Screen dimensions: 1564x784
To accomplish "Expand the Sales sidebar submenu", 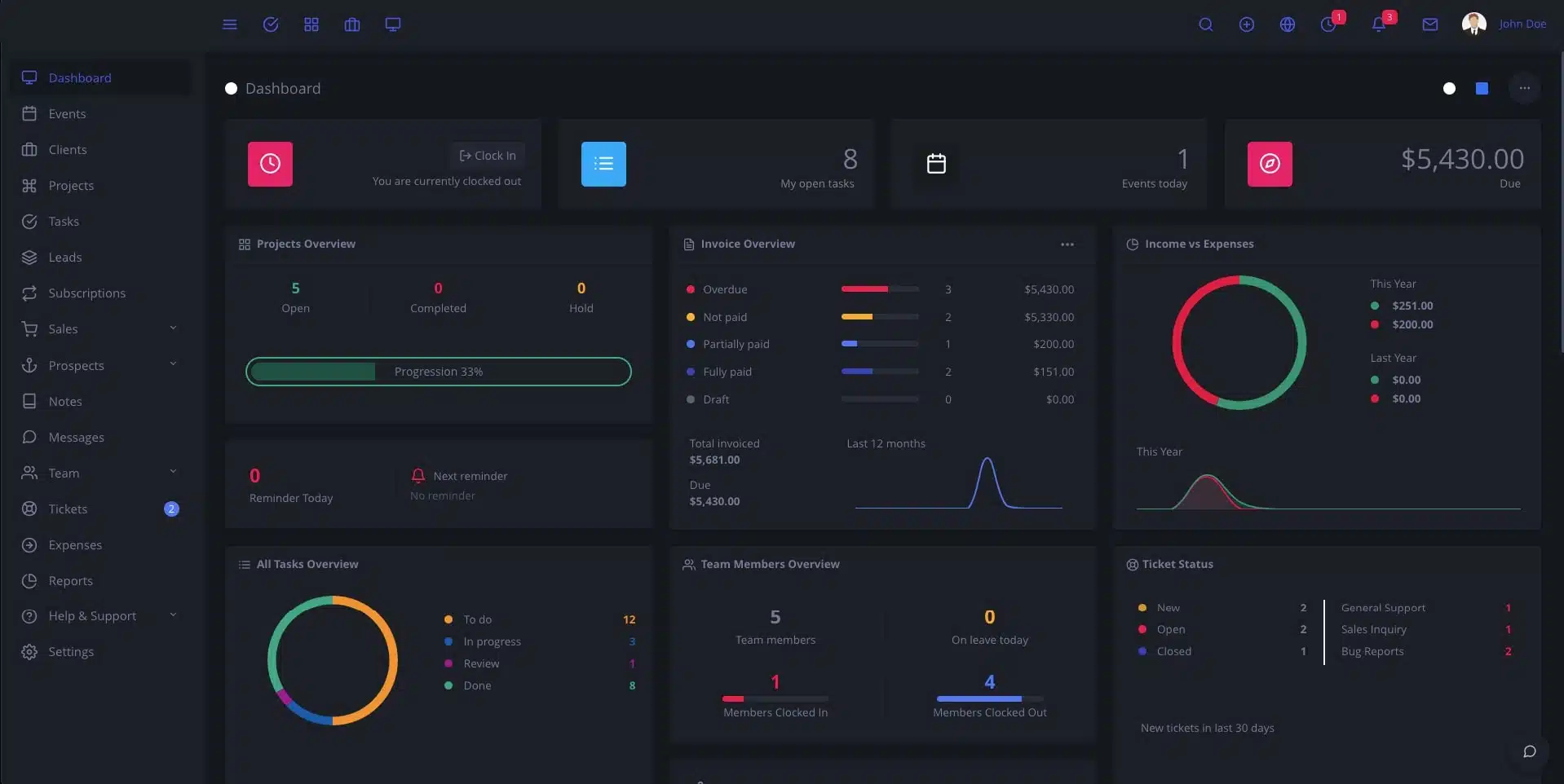I will [x=173, y=328].
